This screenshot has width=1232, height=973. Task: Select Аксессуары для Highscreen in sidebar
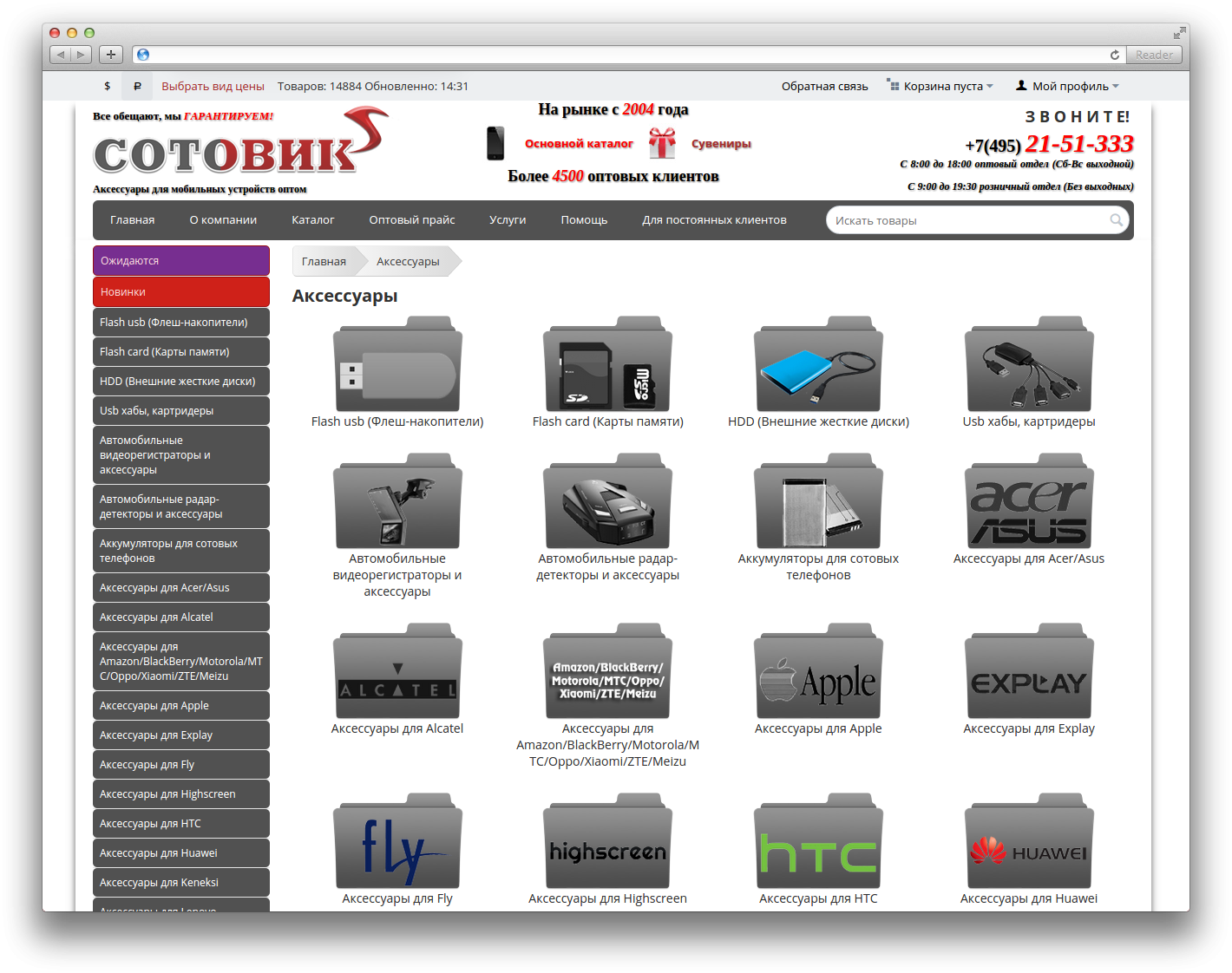181,793
